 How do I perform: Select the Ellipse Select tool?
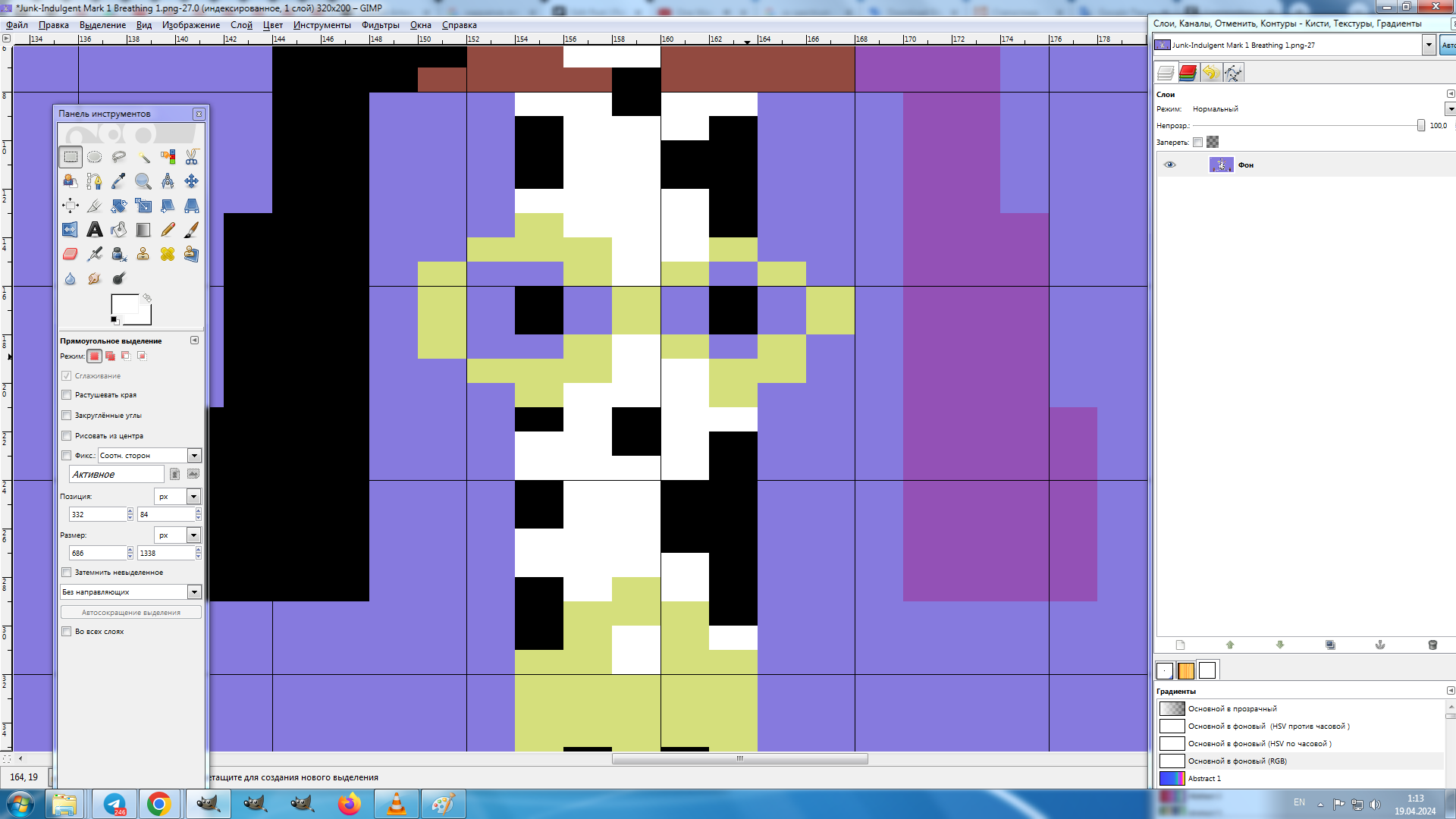pos(95,157)
